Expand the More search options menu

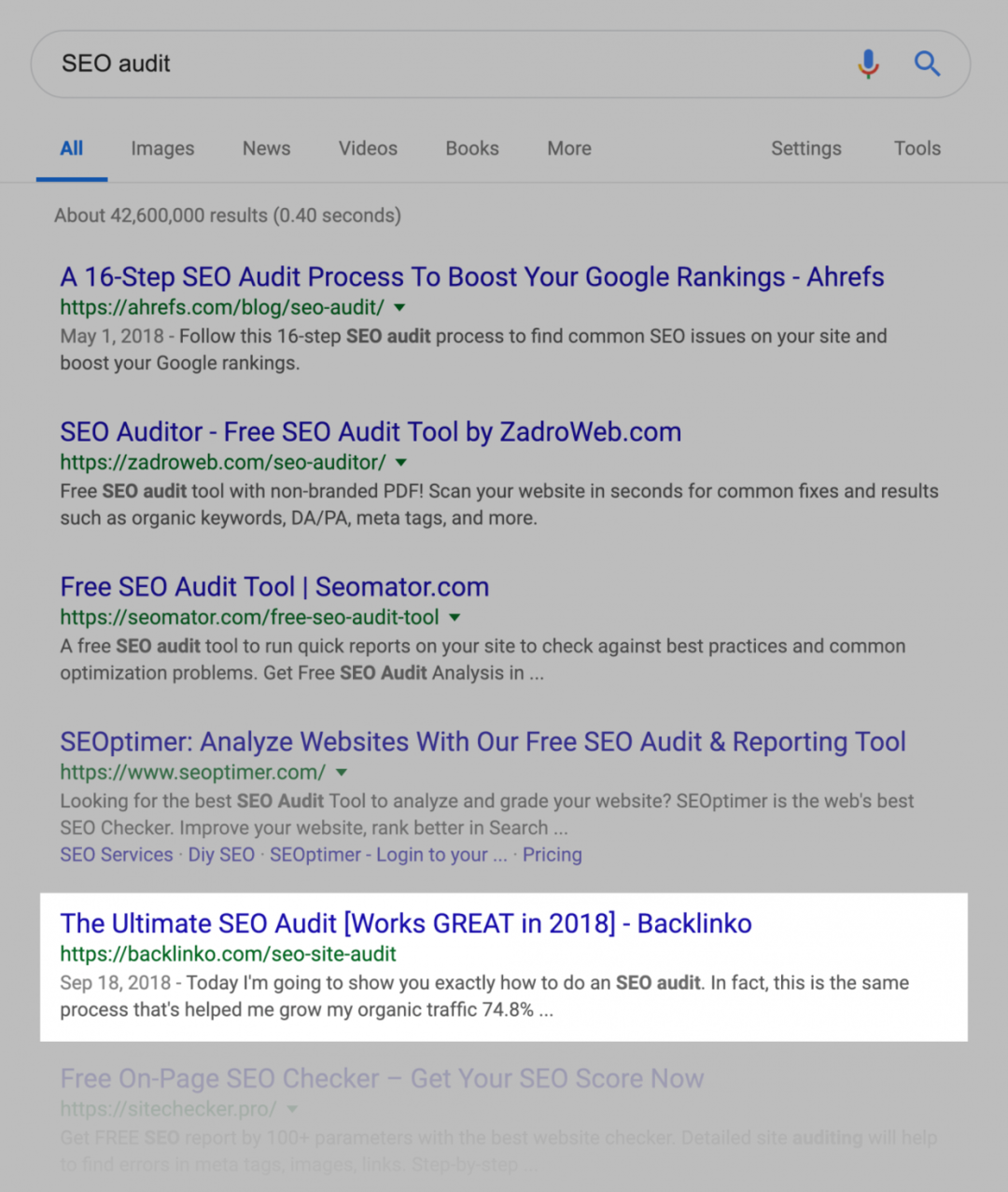tap(569, 148)
